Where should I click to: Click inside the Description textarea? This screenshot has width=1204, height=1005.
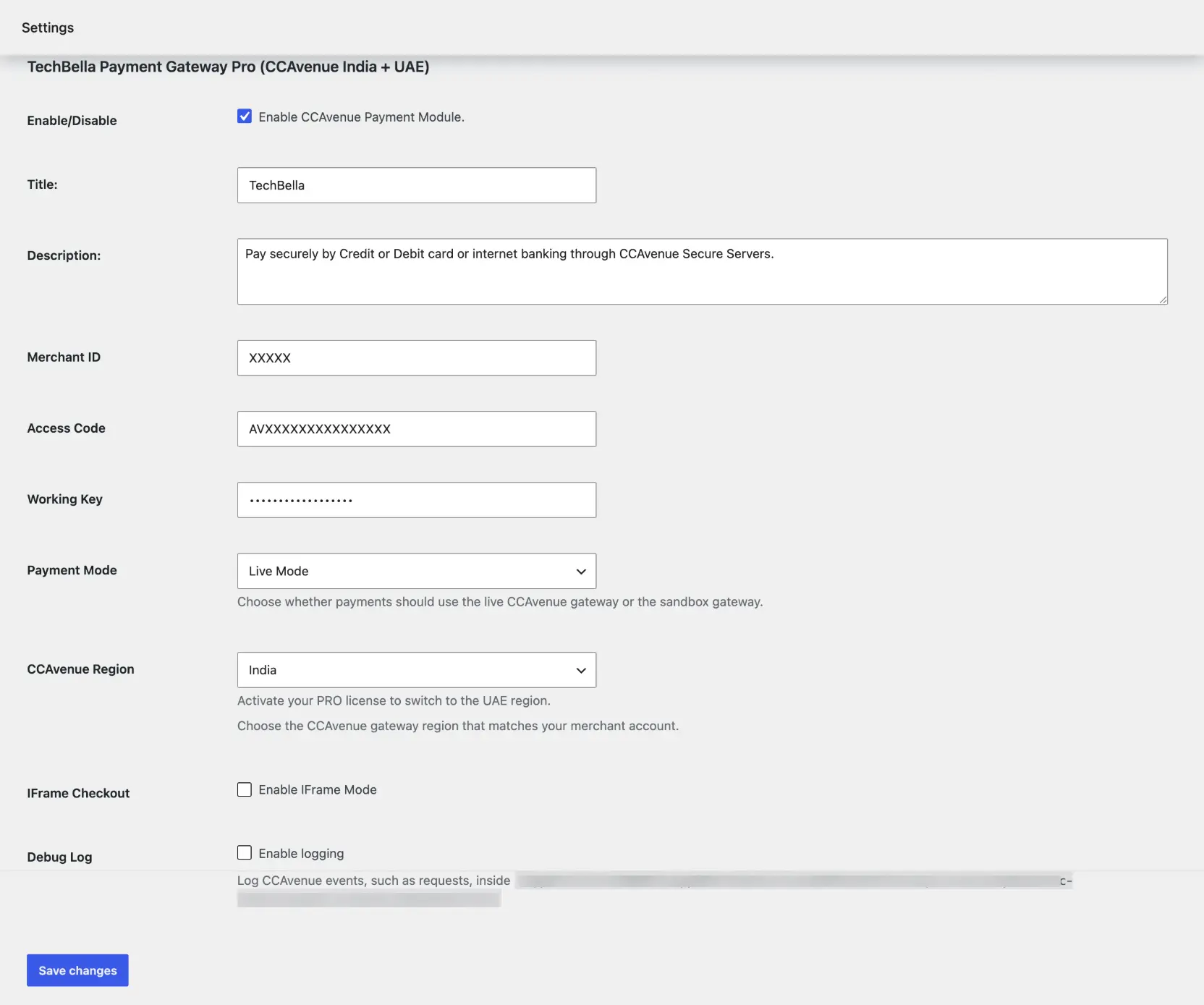click(702, 271)
